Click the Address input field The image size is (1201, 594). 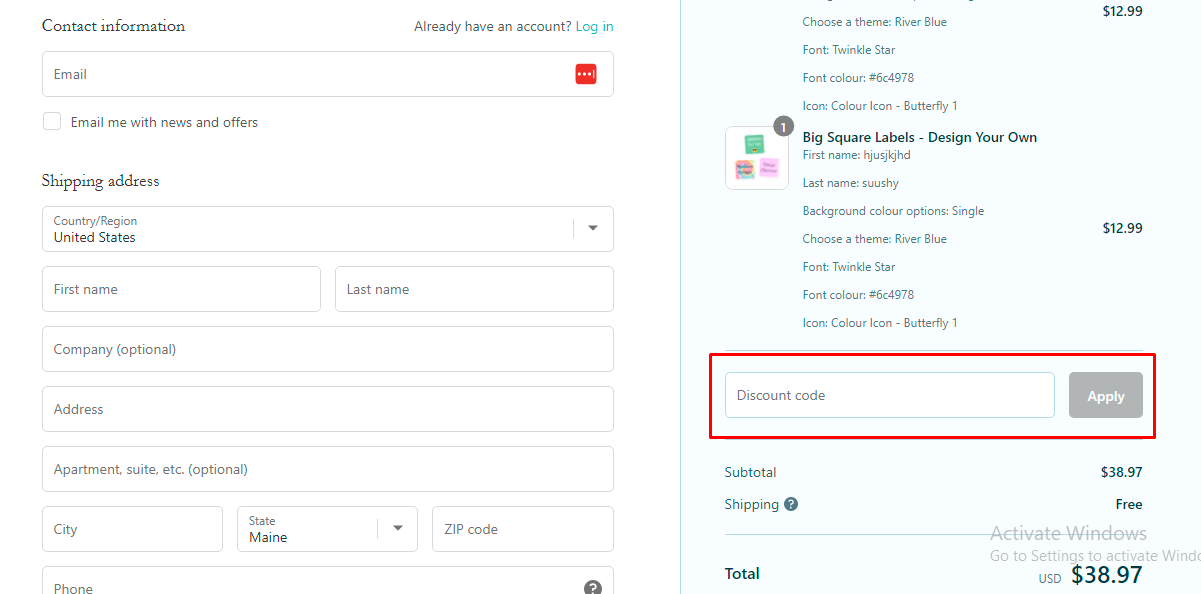(x=328, y=409)
